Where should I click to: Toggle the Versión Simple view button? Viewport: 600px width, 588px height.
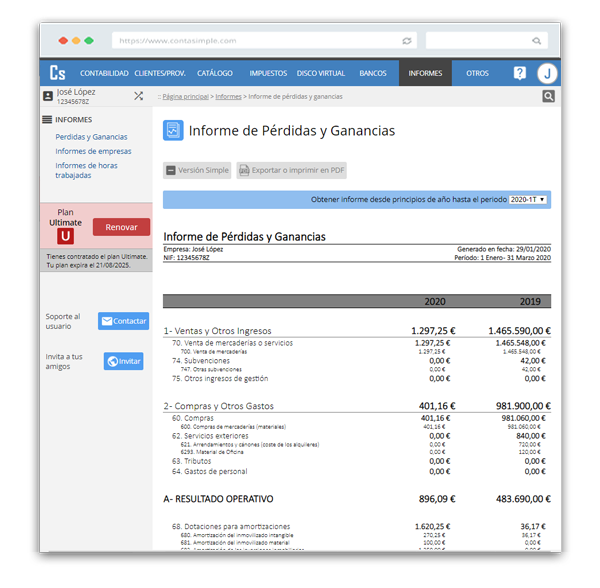pos(198,171)
